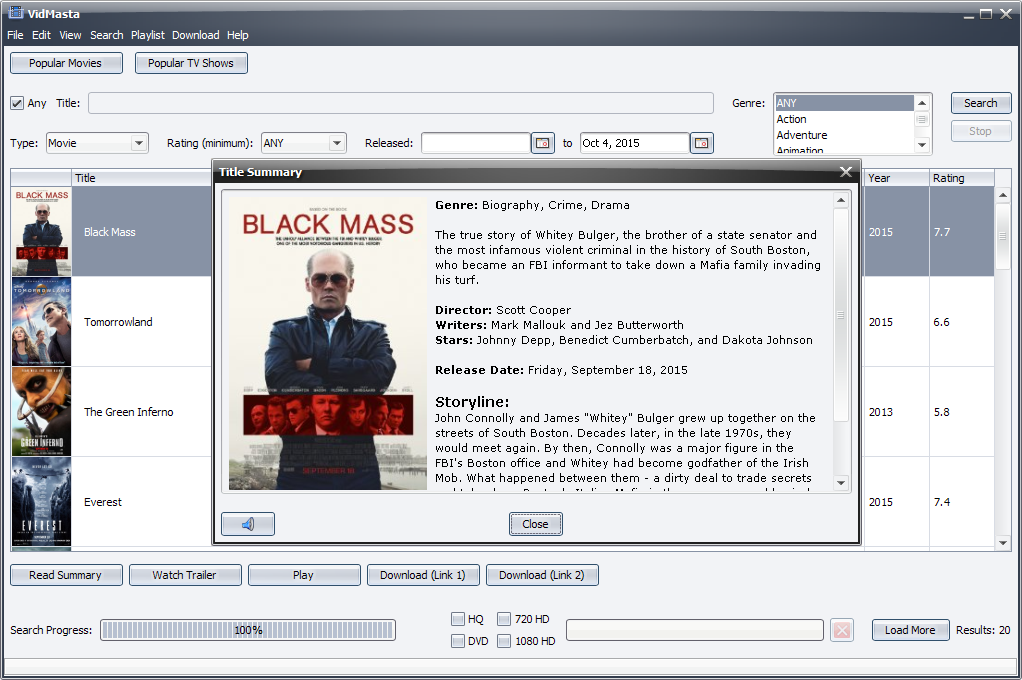The height and width of the screenshot is (680, 1022).
Task: Enable the DVD quality checkbox
Action: [458, 641]
